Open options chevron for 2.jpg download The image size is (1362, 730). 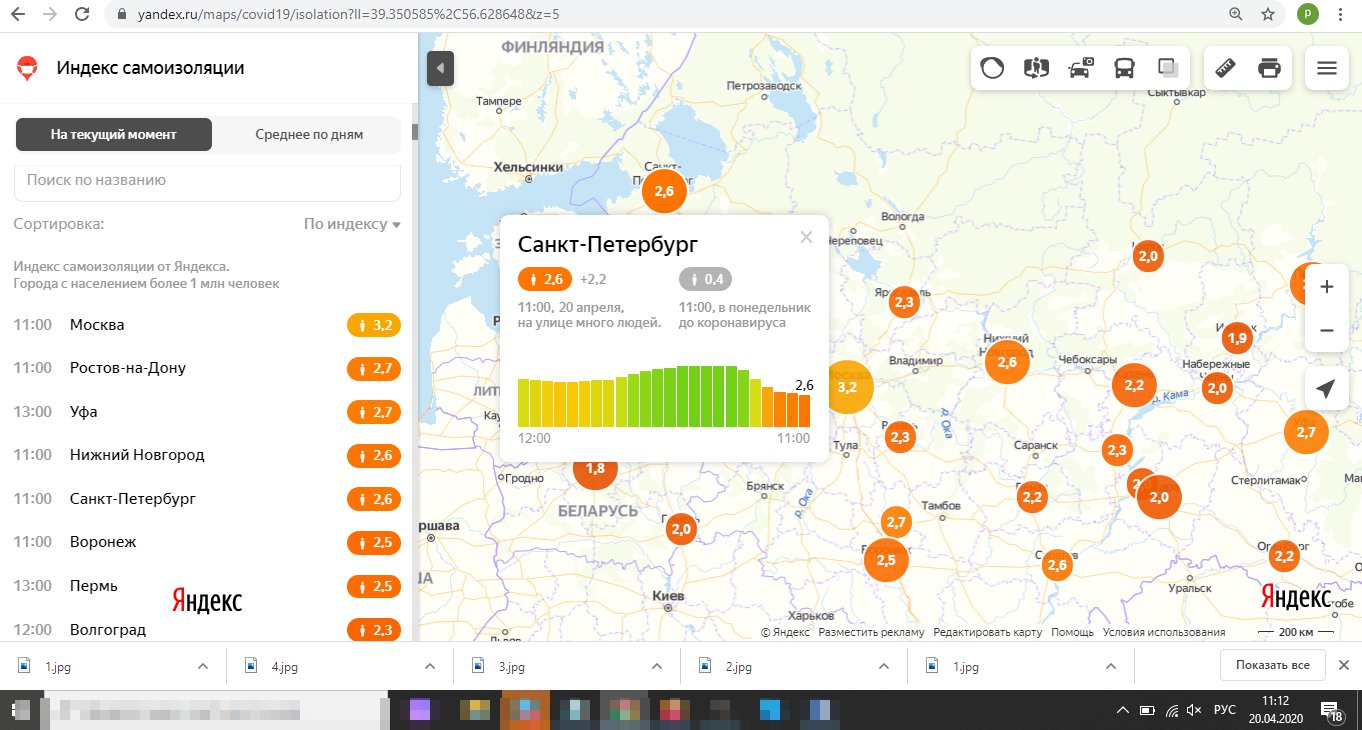885,666
